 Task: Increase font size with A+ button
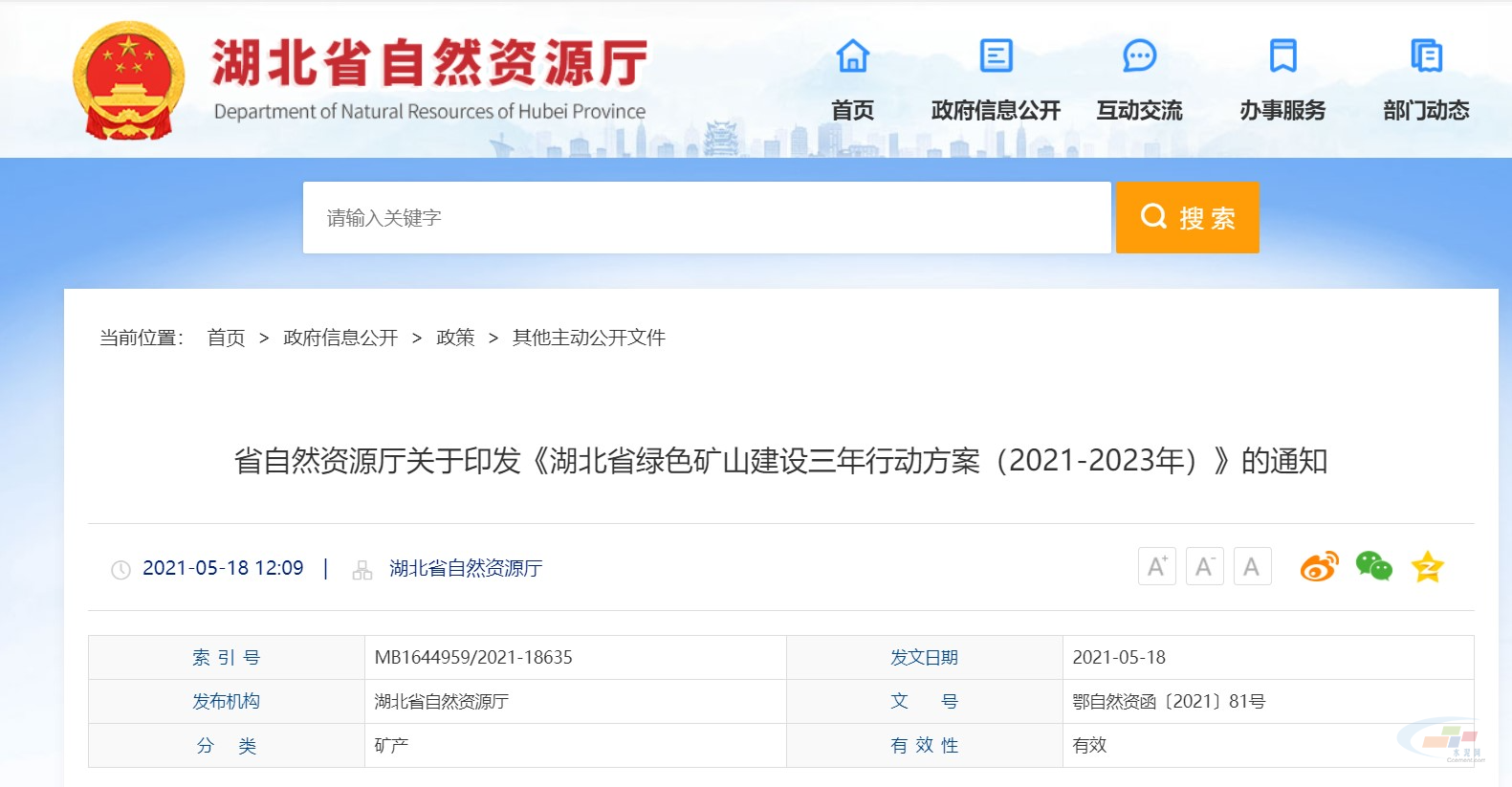click(x=1156, y=567)
